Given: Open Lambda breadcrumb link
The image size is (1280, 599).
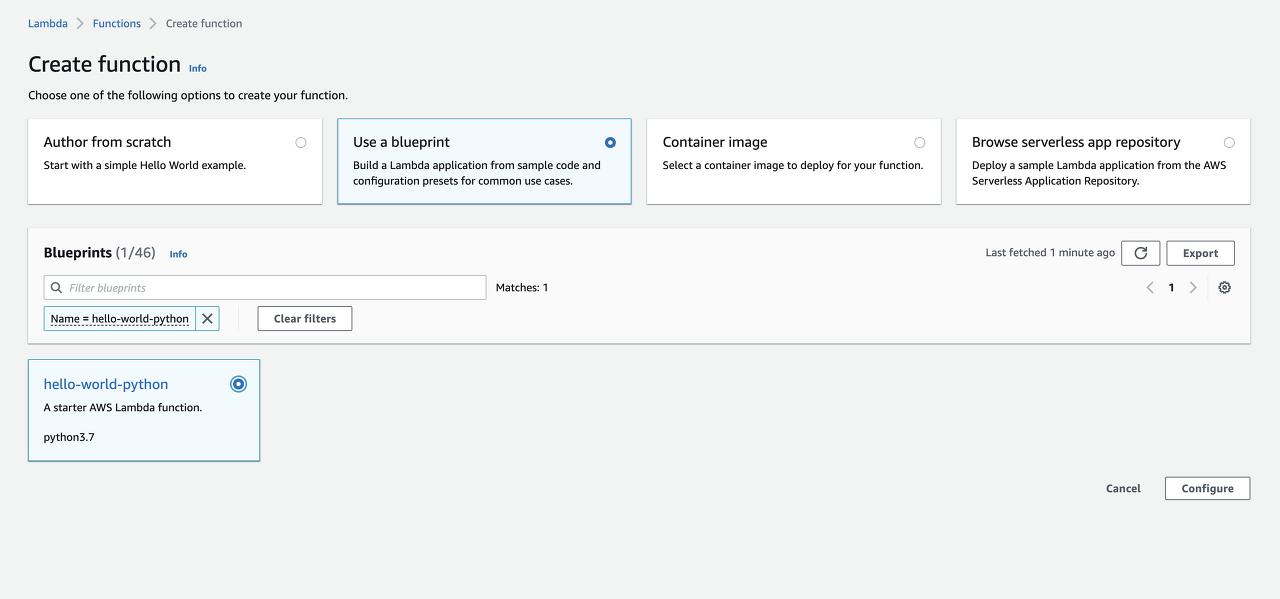Looking at the screenshot, I should pyautogui.click(x=48, y=23).
